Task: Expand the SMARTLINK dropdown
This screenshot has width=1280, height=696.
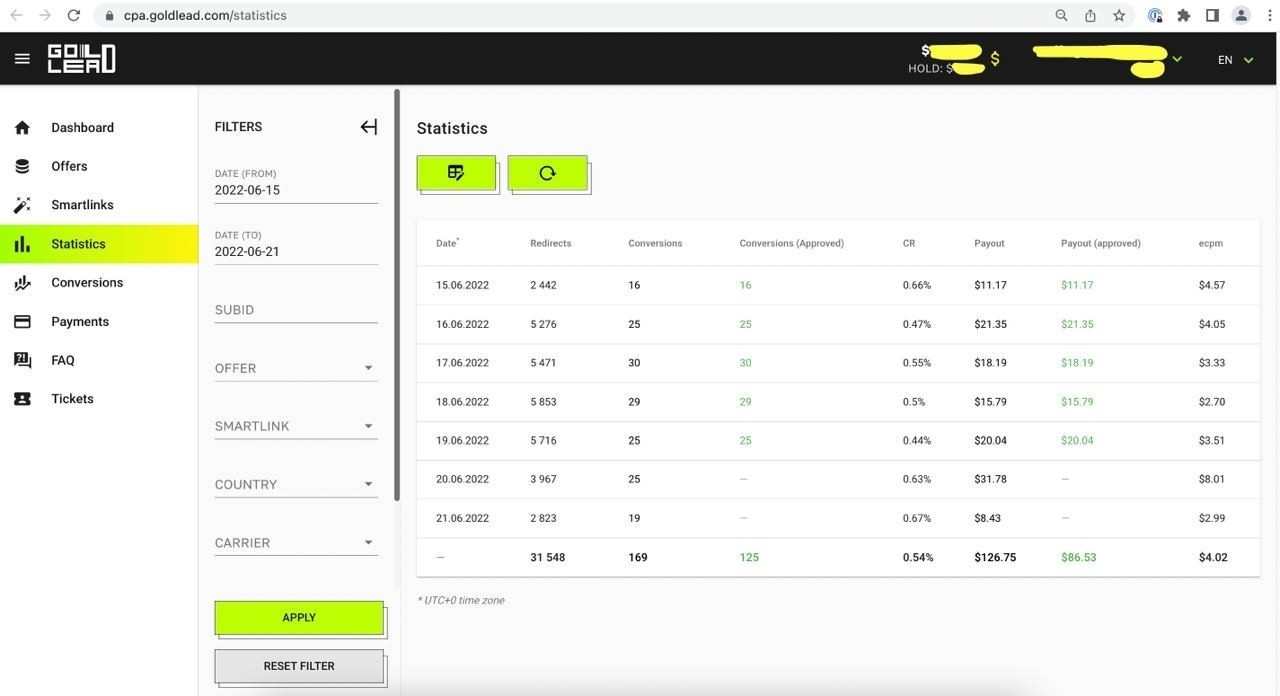Action: coord(296,426)
